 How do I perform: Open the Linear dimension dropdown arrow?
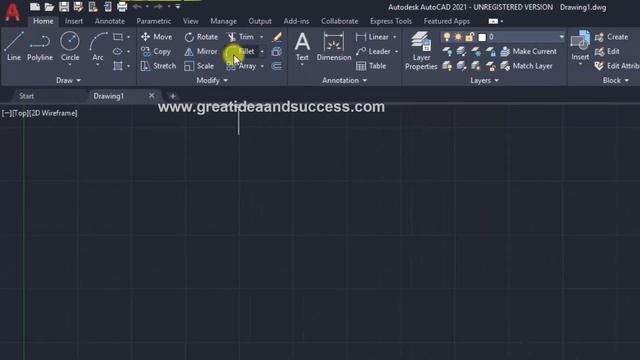[x=395, y=37]
